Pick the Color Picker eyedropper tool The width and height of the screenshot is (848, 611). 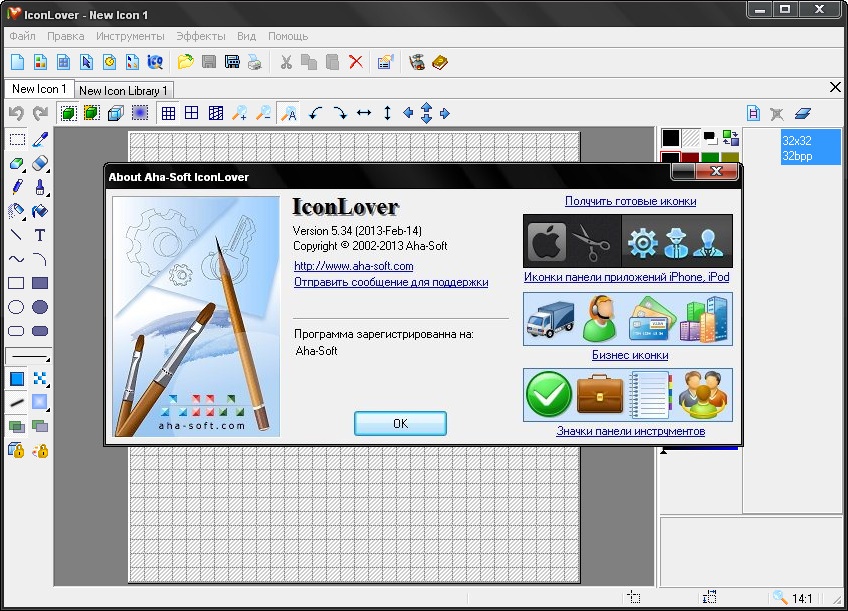point(40,140)
